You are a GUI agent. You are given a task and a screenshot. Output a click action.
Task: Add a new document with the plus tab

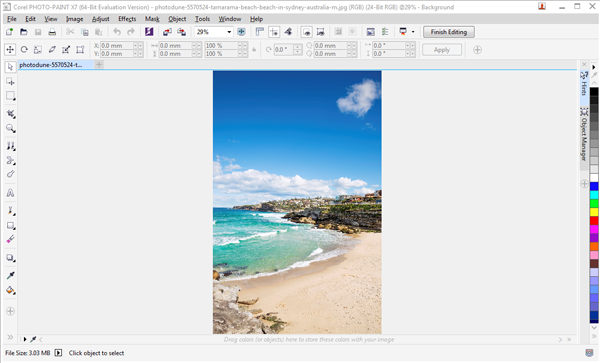point(99,65)
